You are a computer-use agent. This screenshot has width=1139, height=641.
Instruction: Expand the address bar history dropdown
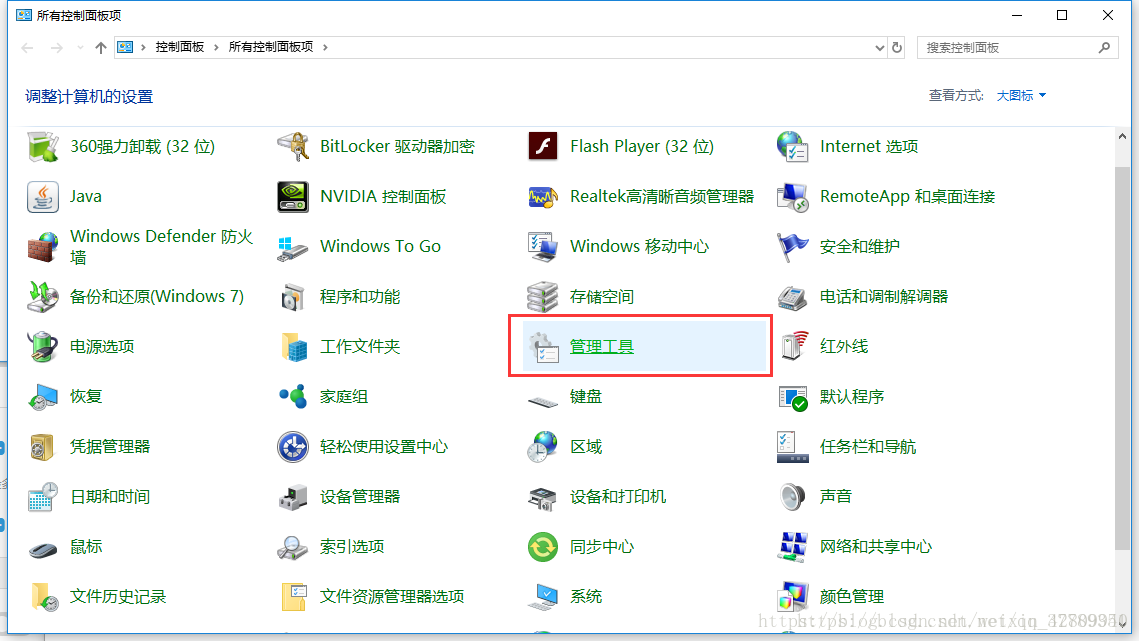[880, 48]
